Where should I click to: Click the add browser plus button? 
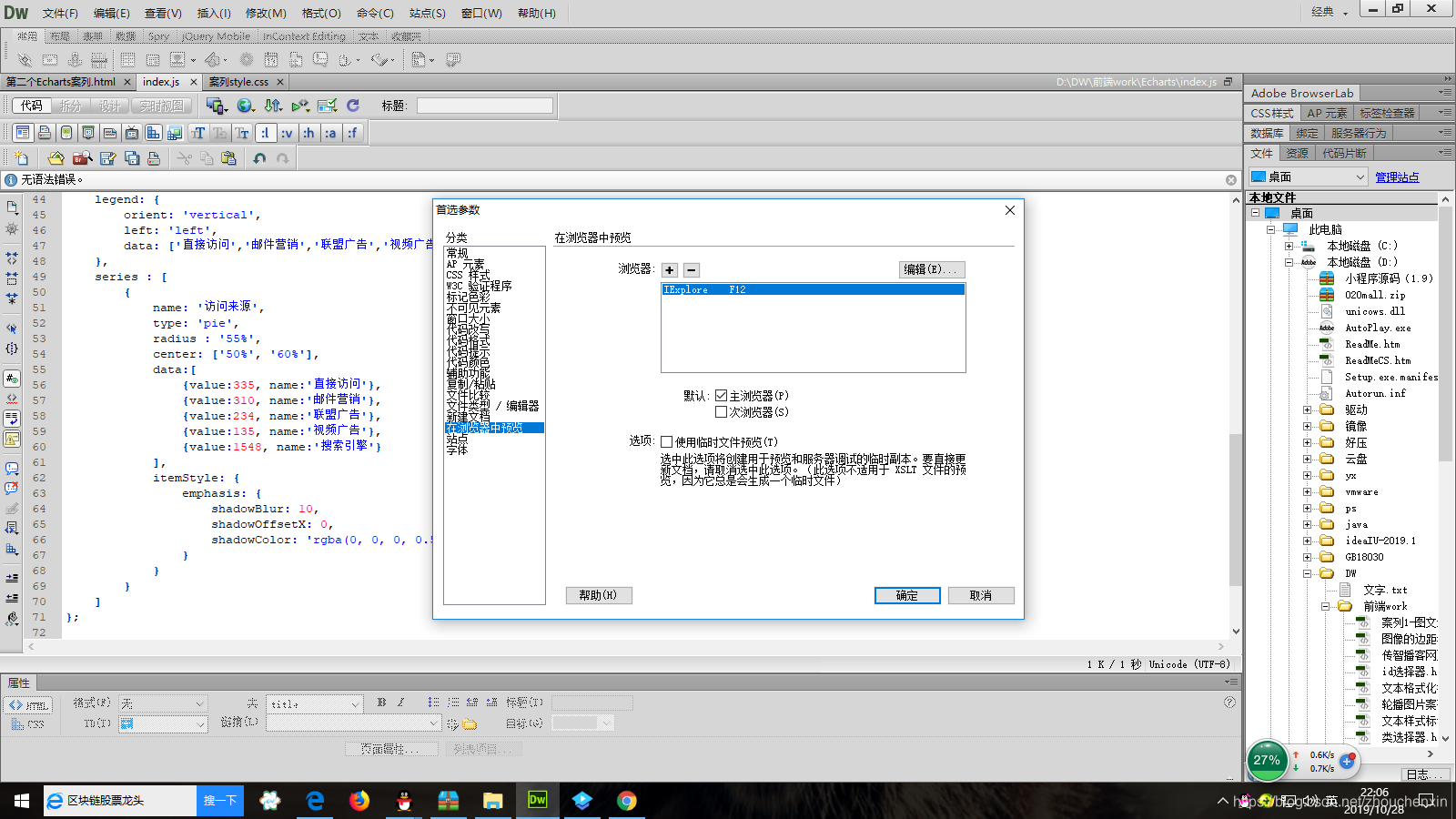tap(670, 270)
